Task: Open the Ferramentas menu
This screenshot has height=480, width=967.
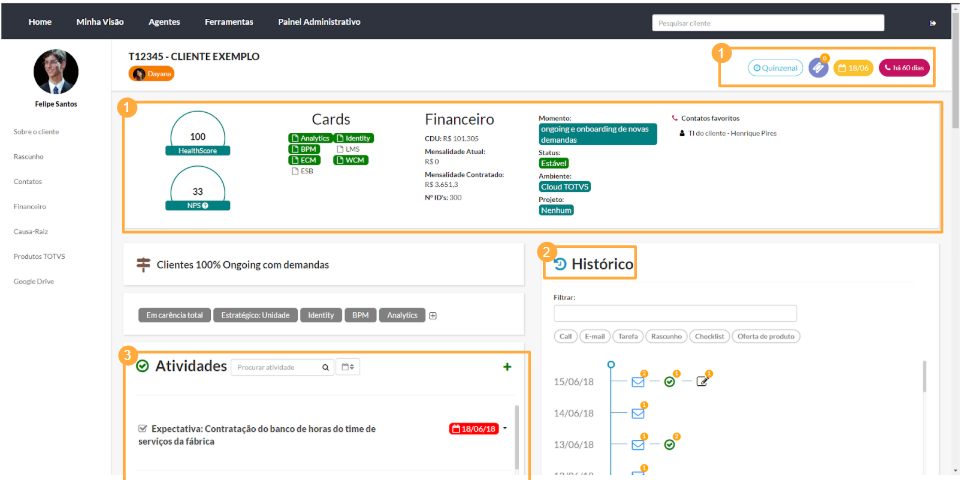Action: pos(229,22)
